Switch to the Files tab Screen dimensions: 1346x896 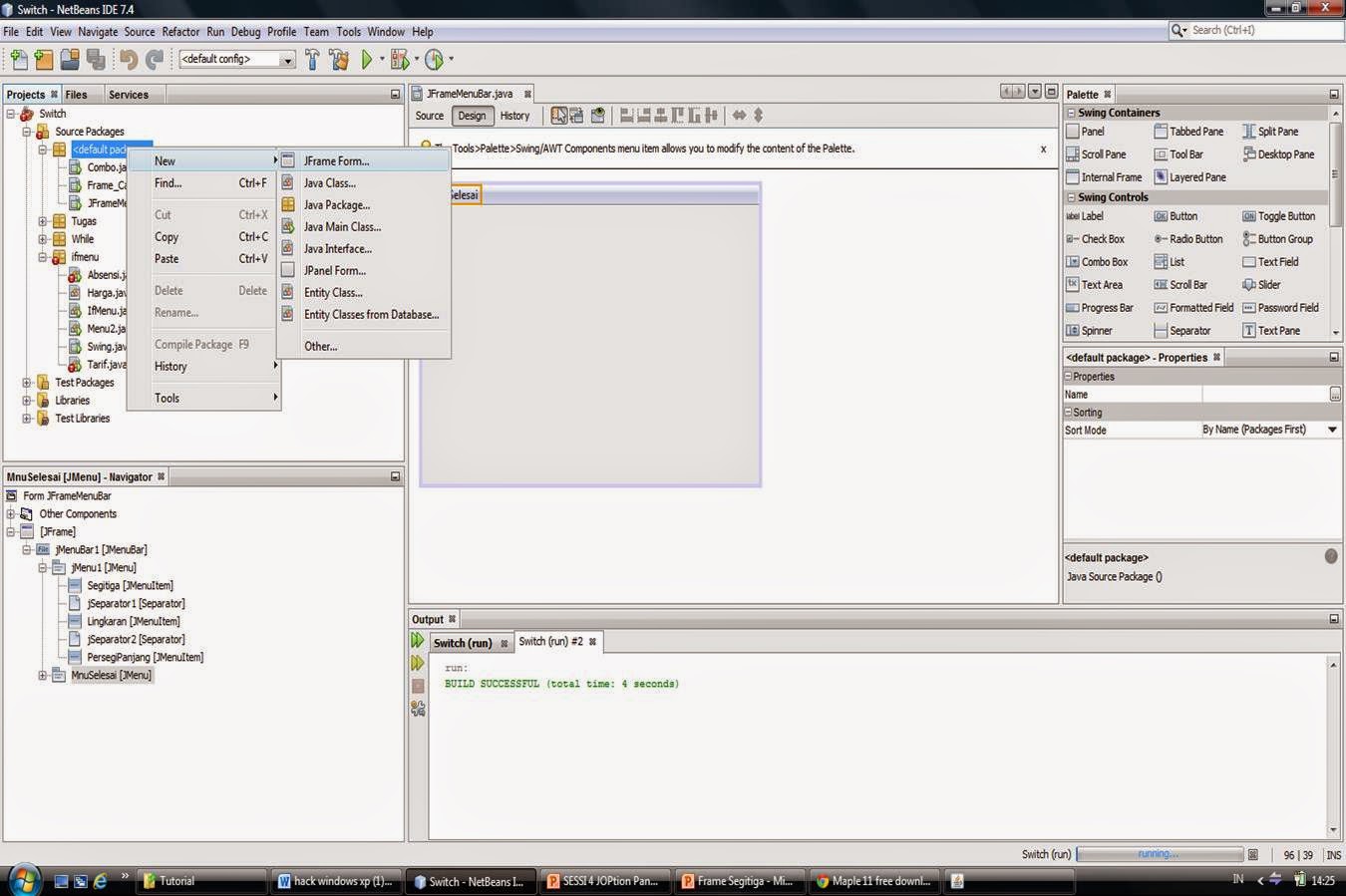click(76, 95)
